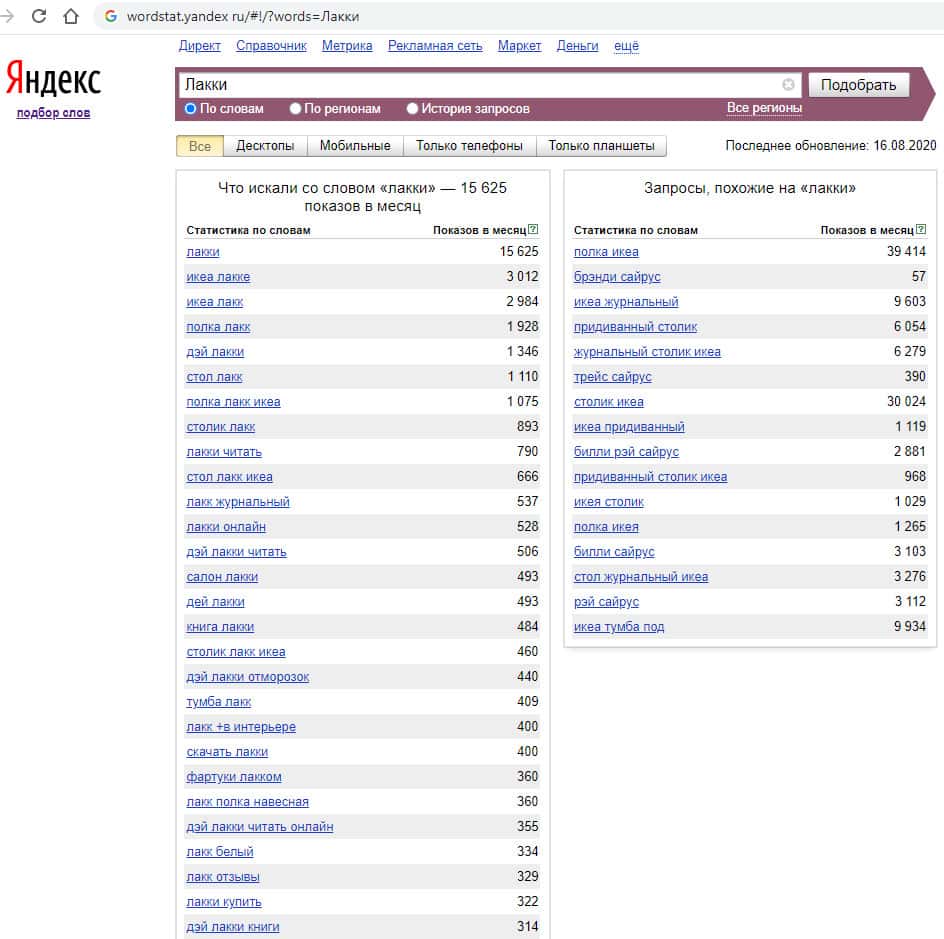Open the Деньги menu link
The height and width of the screenshot is (939, 944).
point(577,46)
